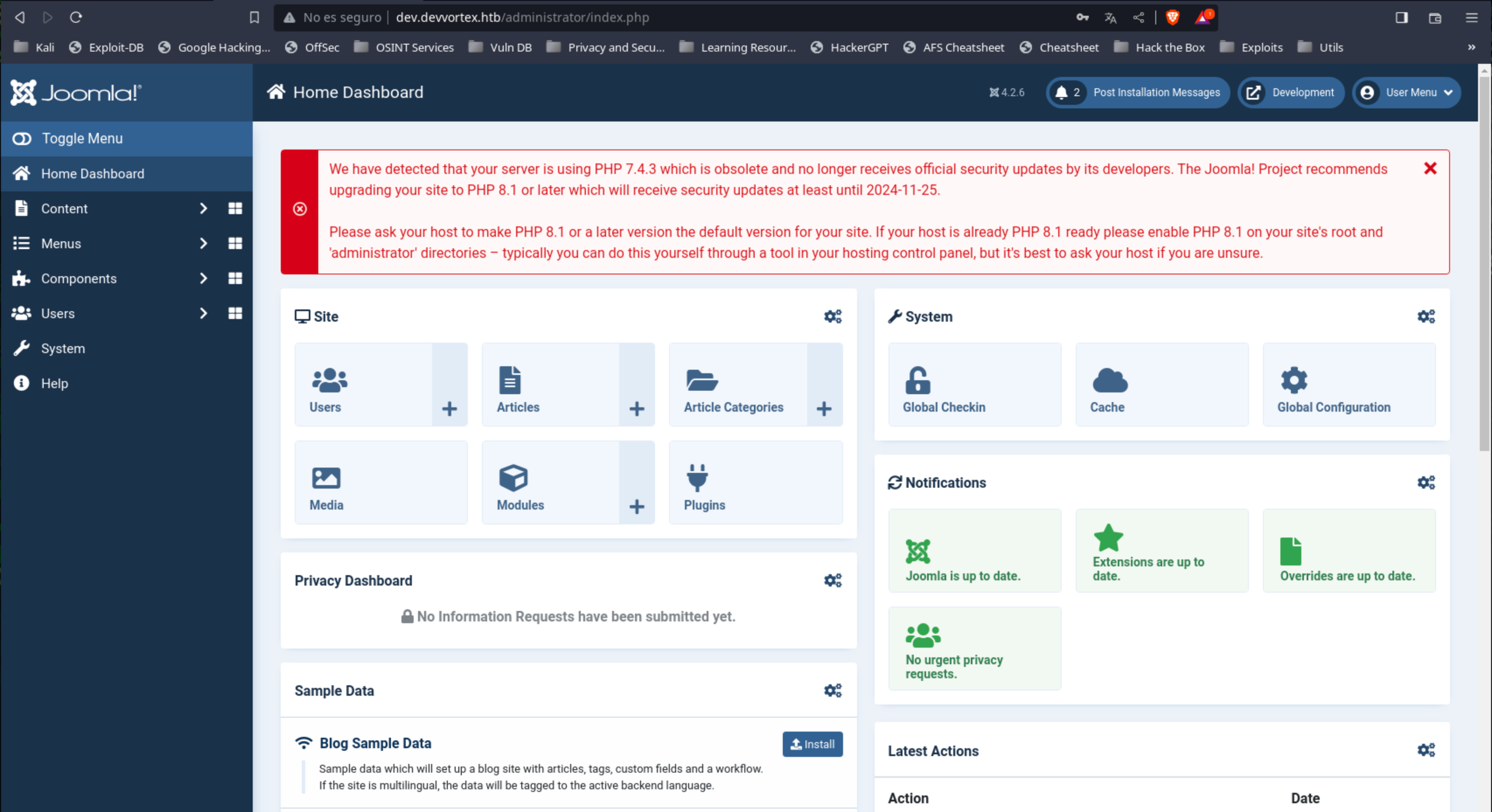
Task: Toggle the browser sidebar panel
Action: (x=1401, y=17)
